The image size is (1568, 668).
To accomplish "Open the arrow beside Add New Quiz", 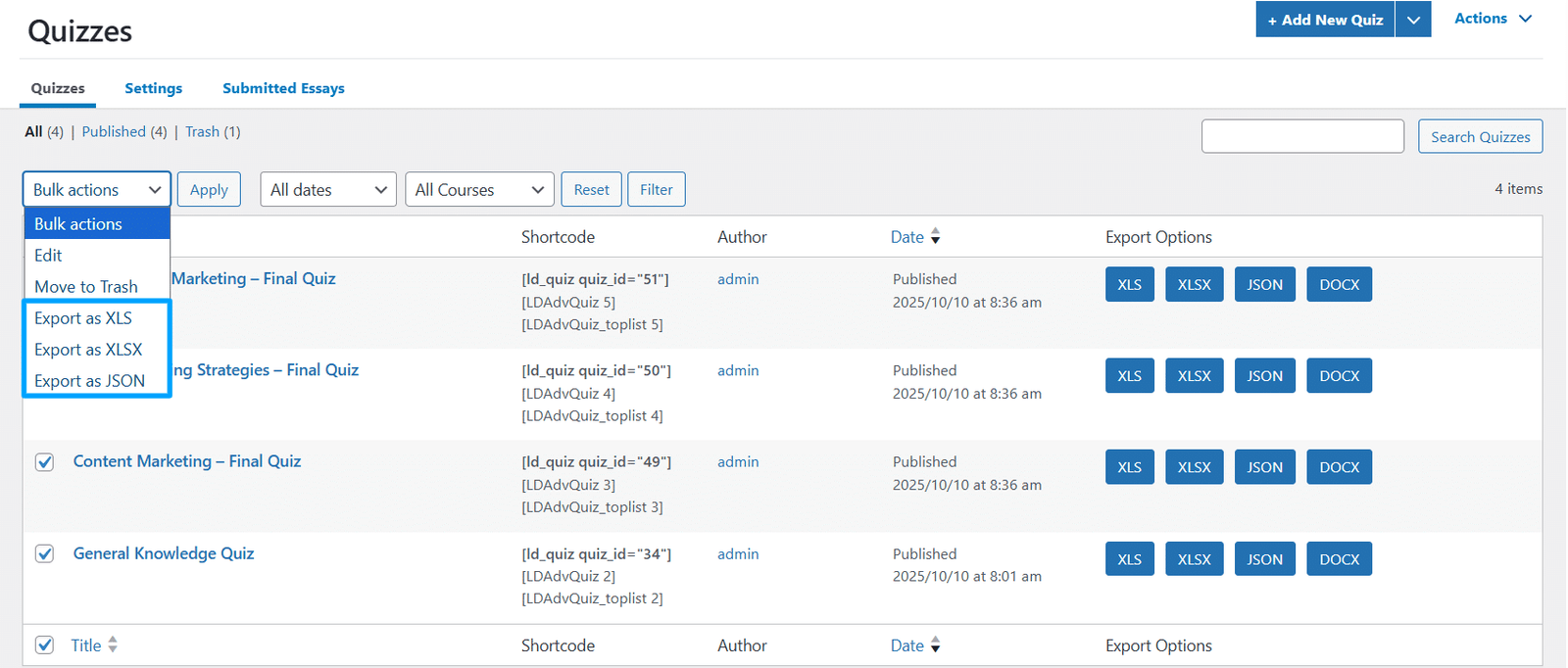I will (x=1413, y=20).
